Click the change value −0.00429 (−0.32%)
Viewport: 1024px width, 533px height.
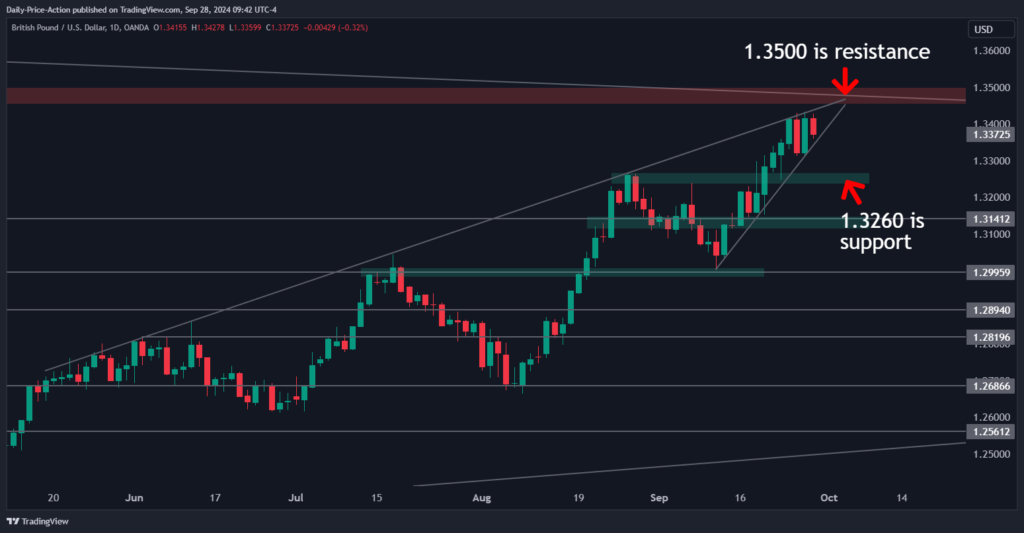[336, 28]
